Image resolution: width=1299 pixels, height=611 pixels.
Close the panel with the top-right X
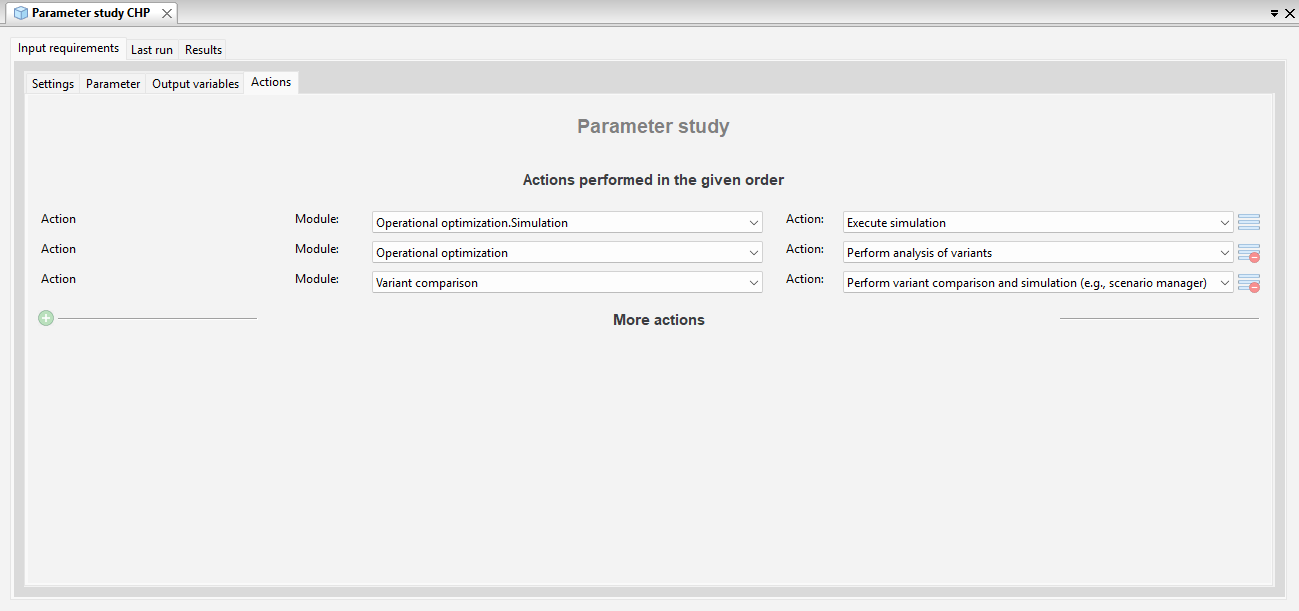point(1288,14)
